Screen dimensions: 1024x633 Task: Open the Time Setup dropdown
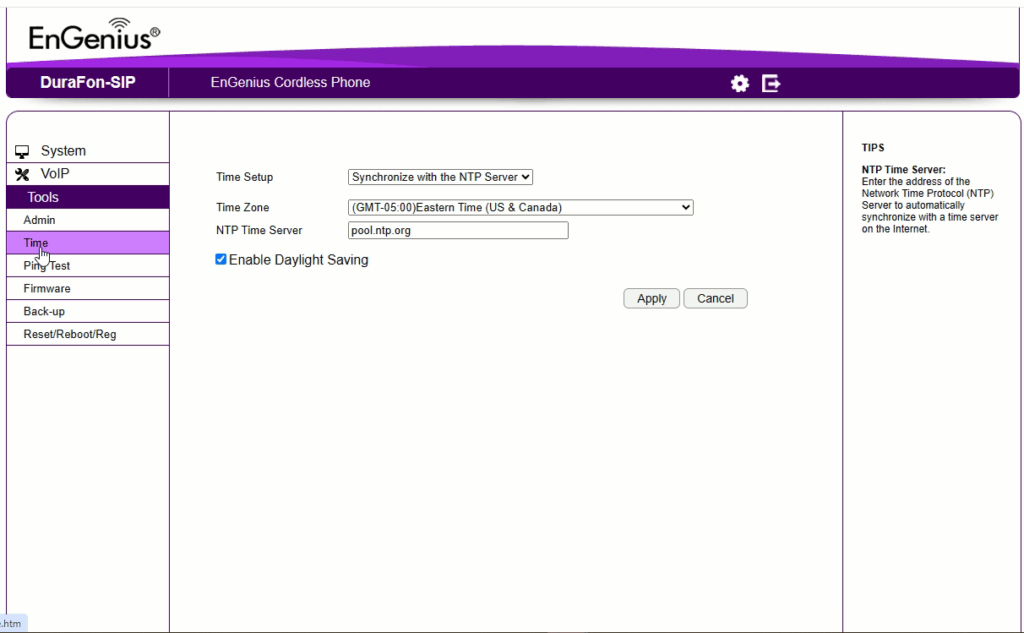pyautogui.click(x=440, y=177)
